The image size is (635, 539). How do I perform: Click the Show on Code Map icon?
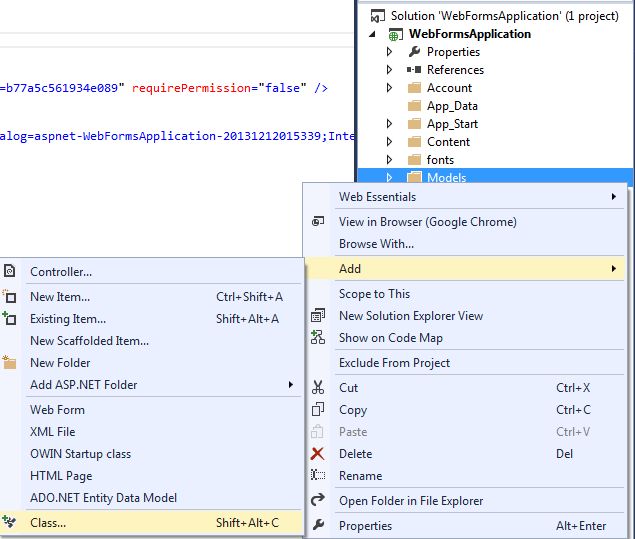click(318, 337)
